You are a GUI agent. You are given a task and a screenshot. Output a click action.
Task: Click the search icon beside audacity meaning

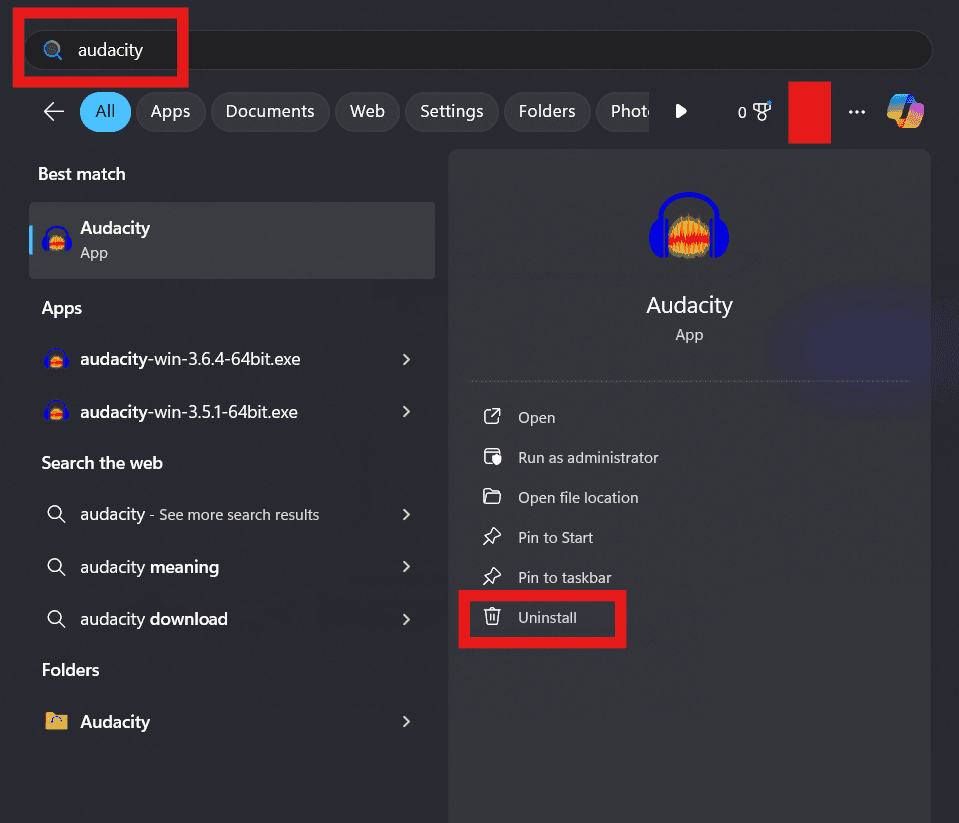pyautogui.click(x=56, y=567)
